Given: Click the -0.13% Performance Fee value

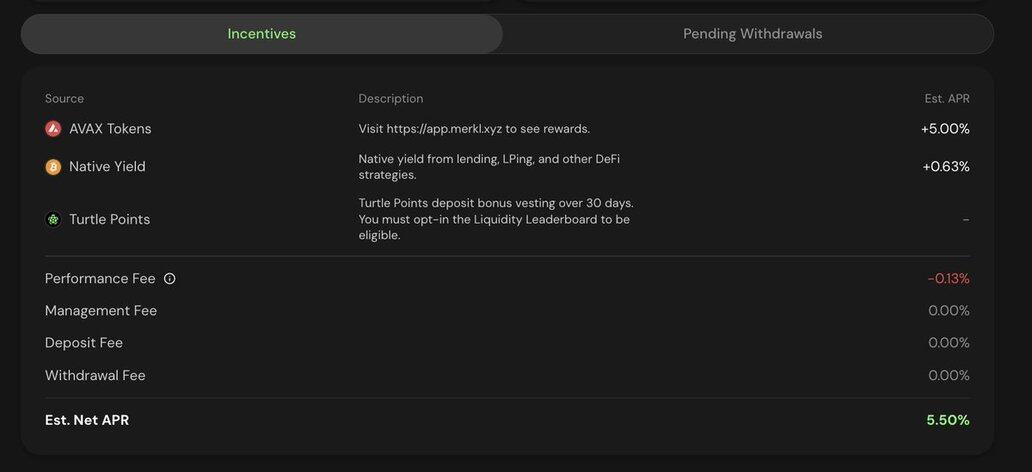Looking at the screenshot, I should [x=948, y=279].
